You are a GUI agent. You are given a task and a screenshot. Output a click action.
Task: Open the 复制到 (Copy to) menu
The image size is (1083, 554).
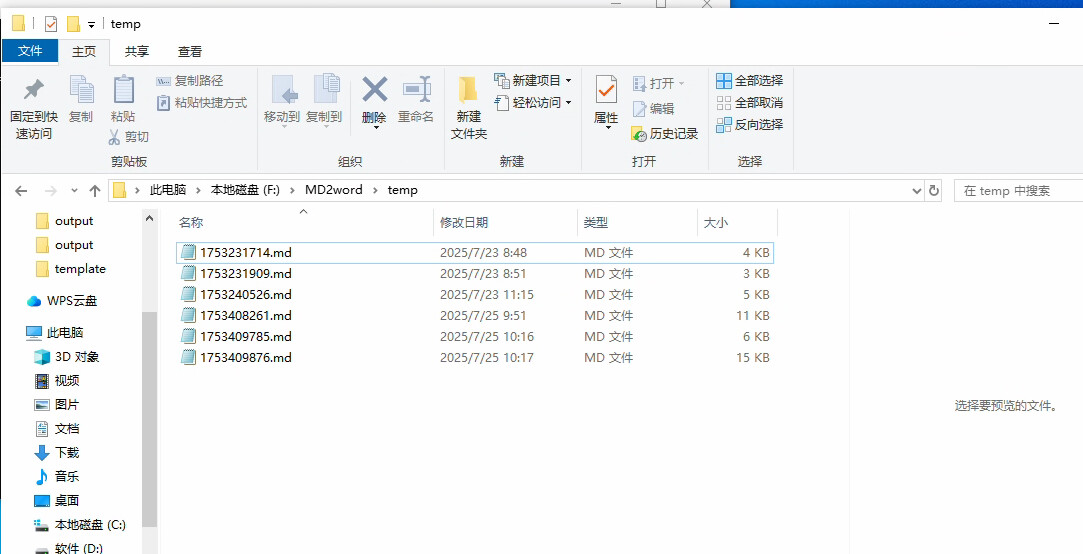click(x=324, y=101)
